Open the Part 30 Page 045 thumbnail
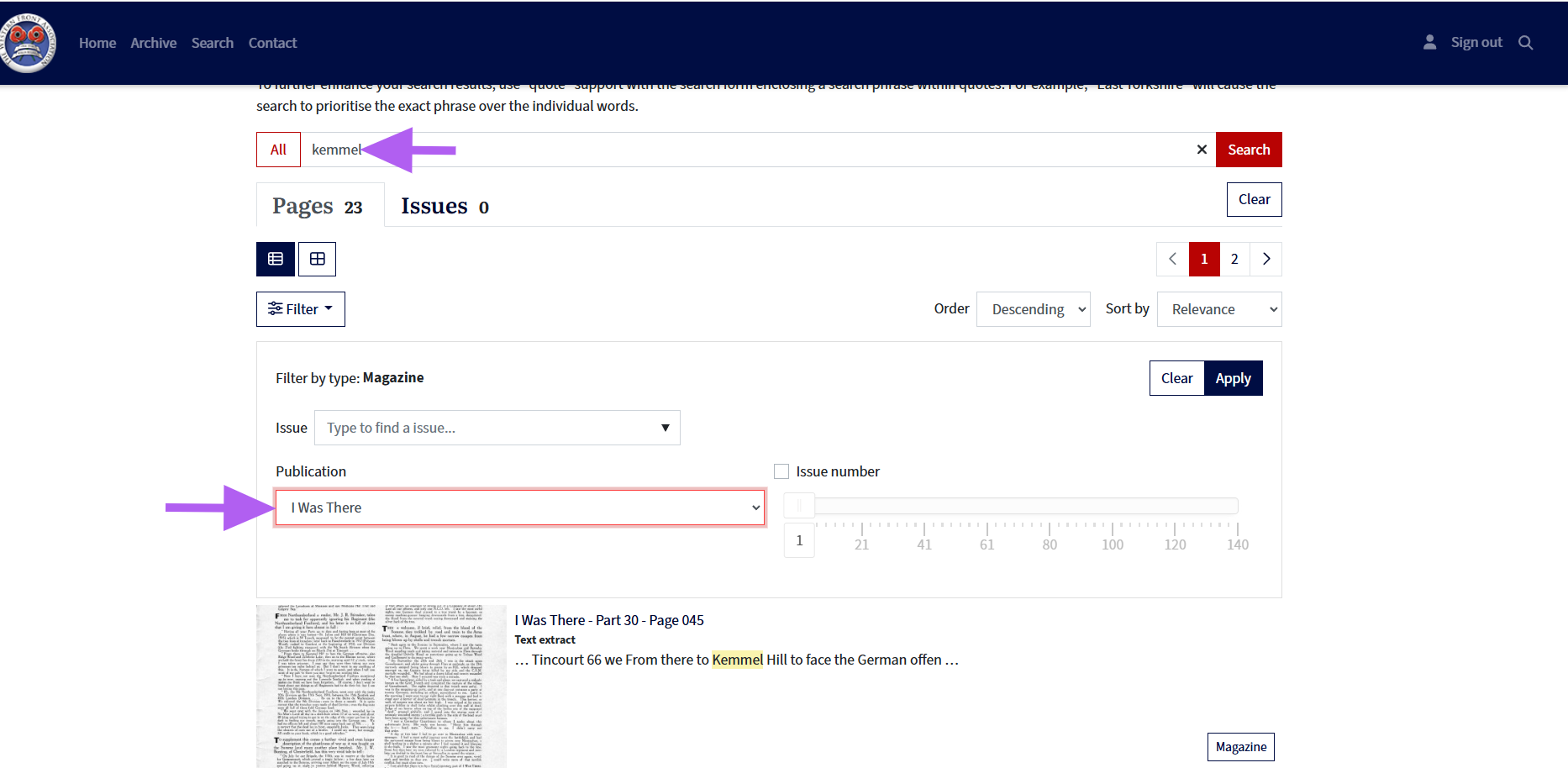This screenshot has height=768, width=1568. click(381, 686)
